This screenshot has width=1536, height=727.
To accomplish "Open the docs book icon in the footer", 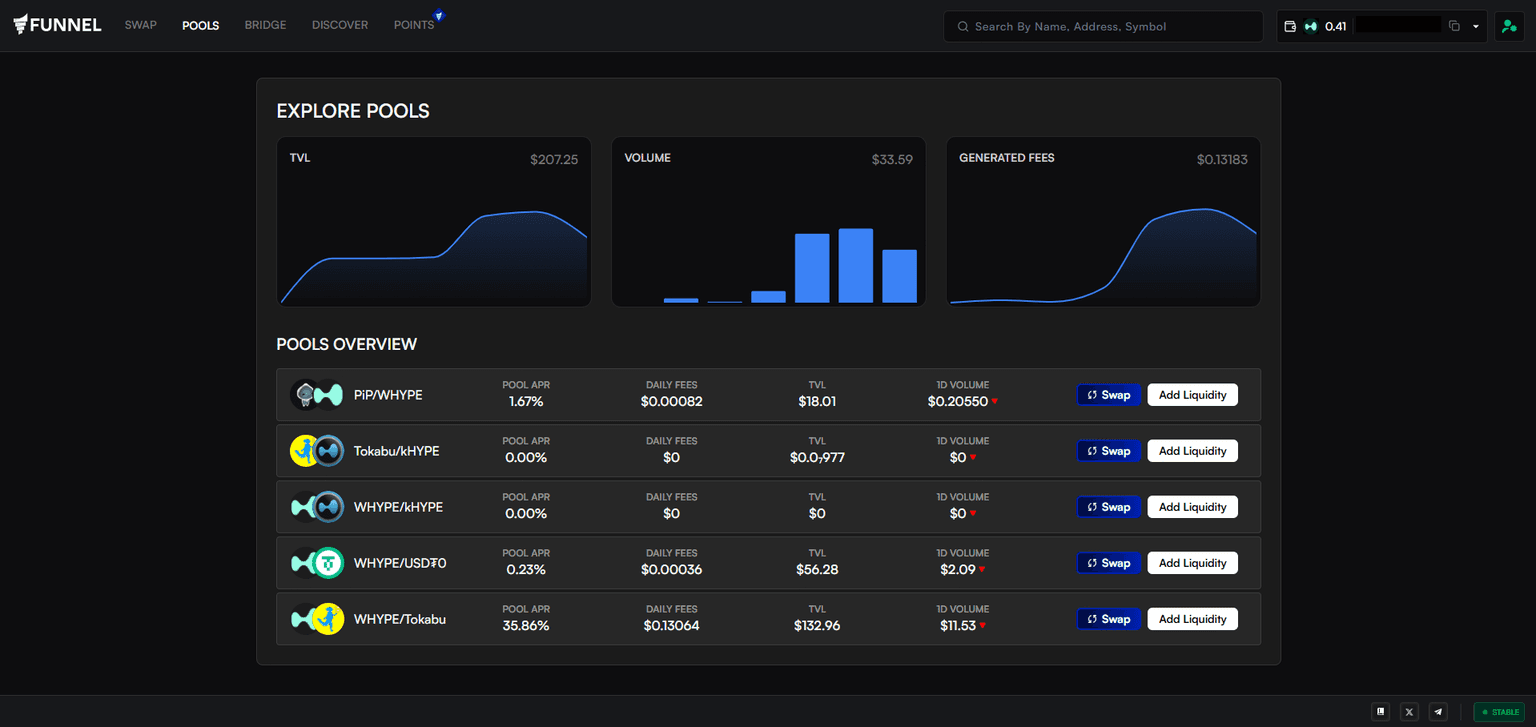I will pos(1380,712).
